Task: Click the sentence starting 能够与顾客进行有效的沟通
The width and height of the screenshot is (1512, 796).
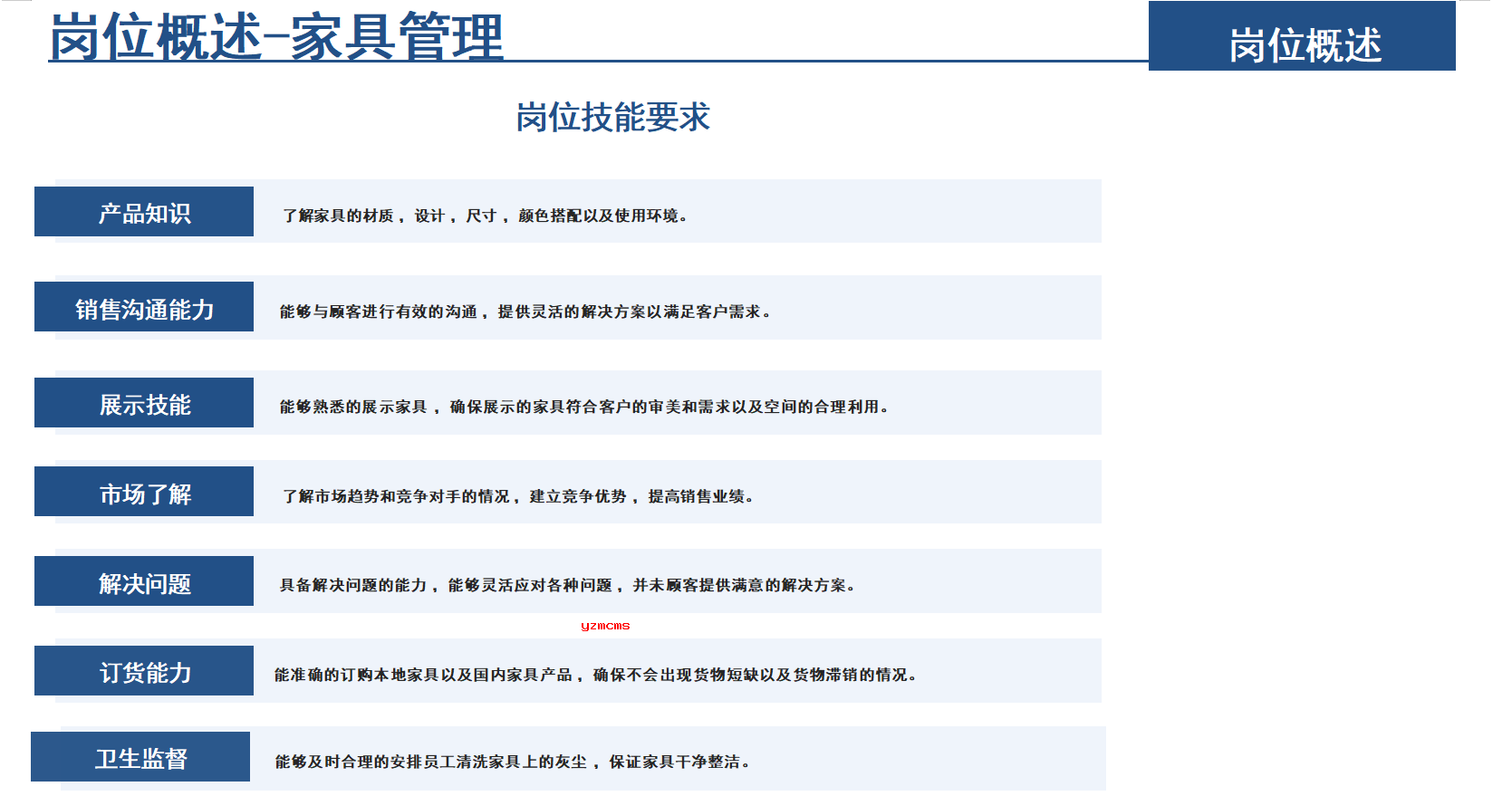Action: coord(525,312)
